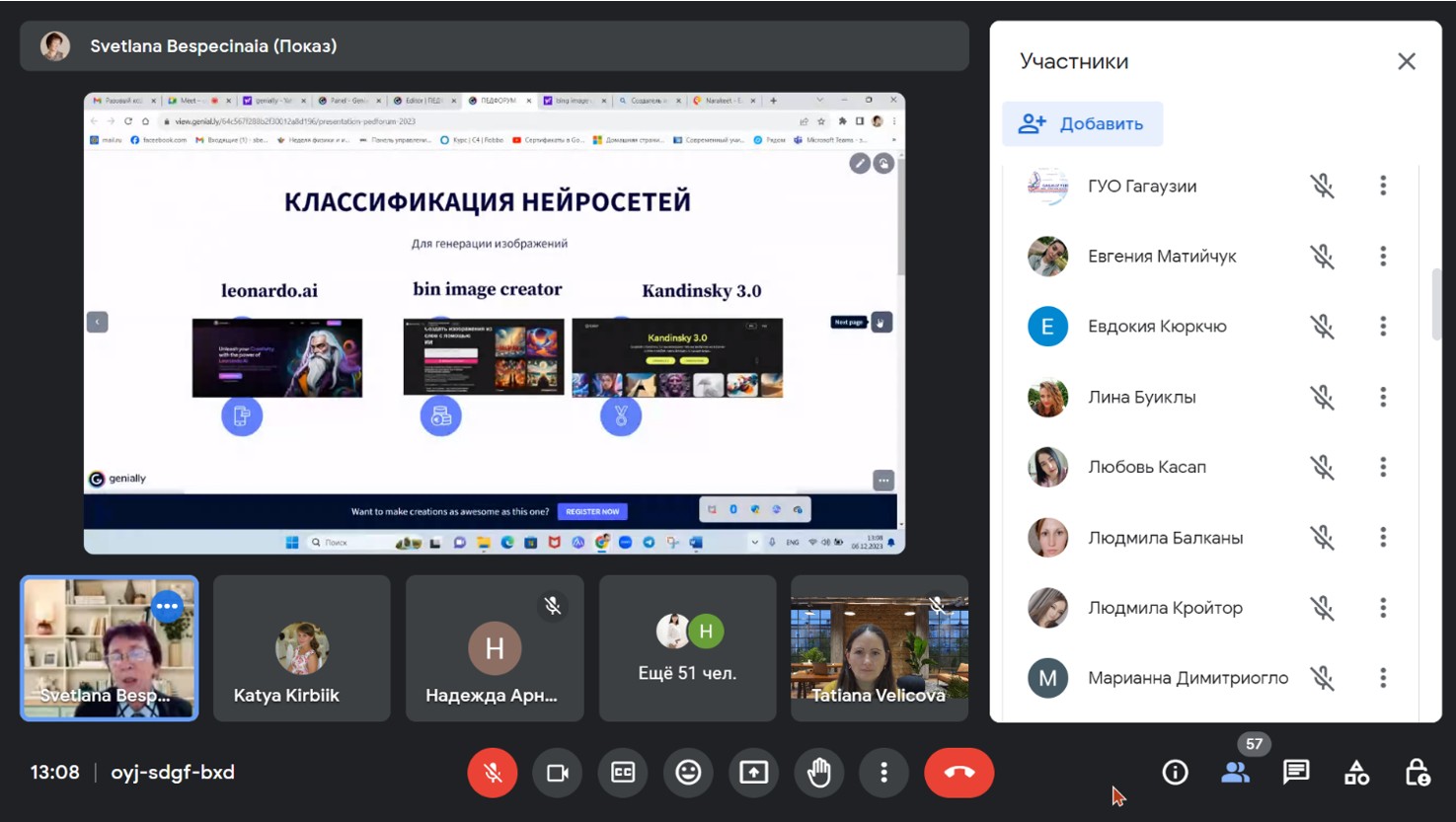Viewport: 1456px width, 822px height.
Task: Open bin image creator screenshot on slide
Action: (x=484, y=356)
